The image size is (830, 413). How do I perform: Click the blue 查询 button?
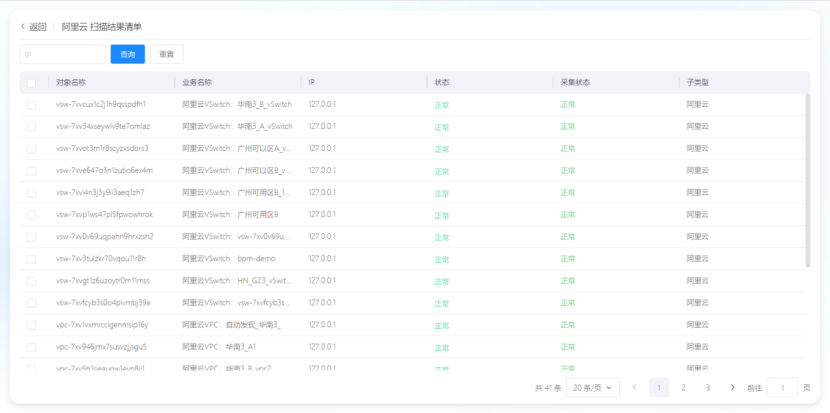pos(128,54)
